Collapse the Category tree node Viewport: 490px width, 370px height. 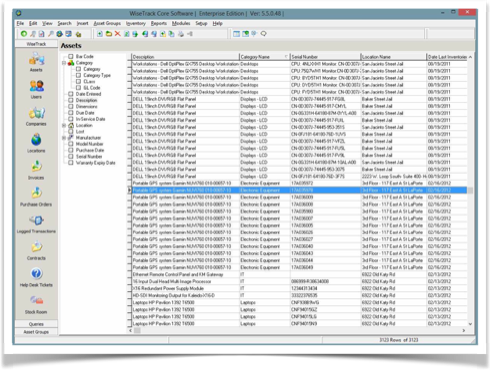pyautogui.click(x=64, y=63)
